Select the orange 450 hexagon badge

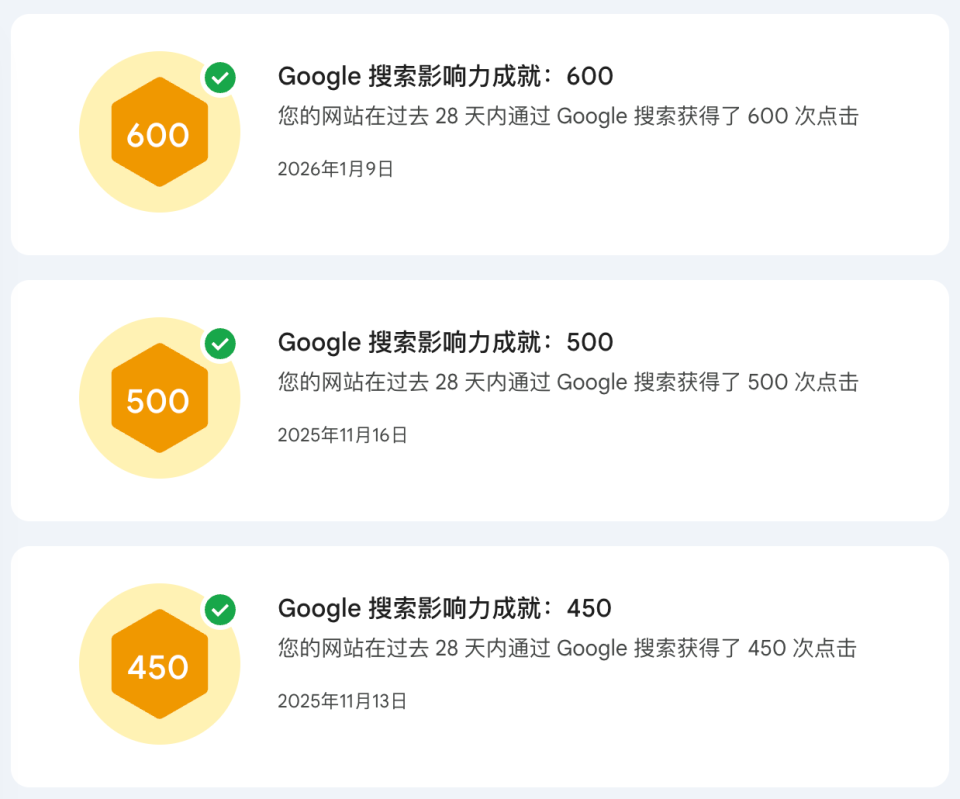[159, 664]
